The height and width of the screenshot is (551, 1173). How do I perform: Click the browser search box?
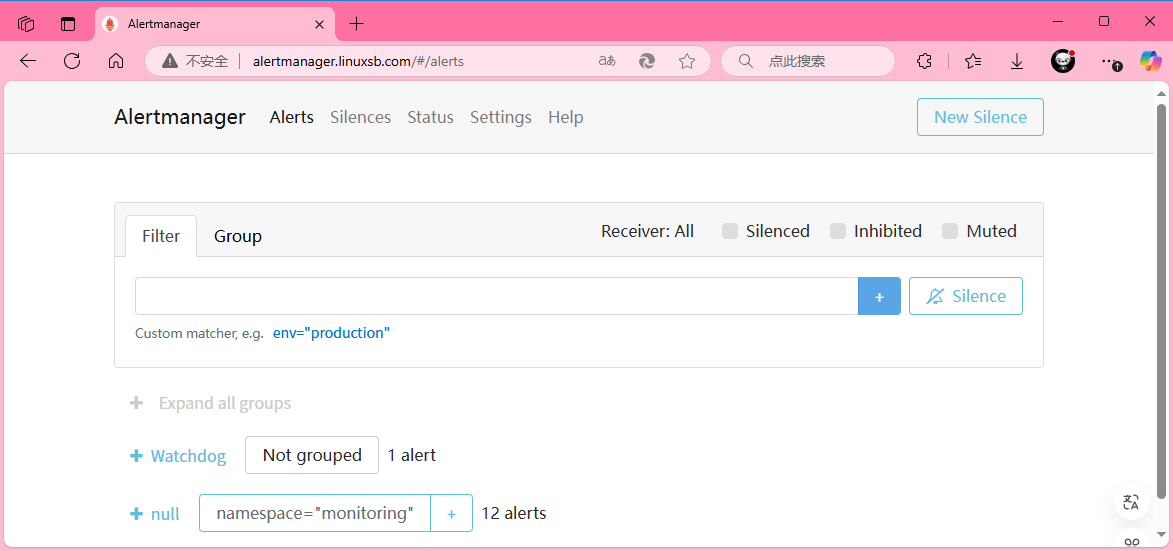(808, 61)
